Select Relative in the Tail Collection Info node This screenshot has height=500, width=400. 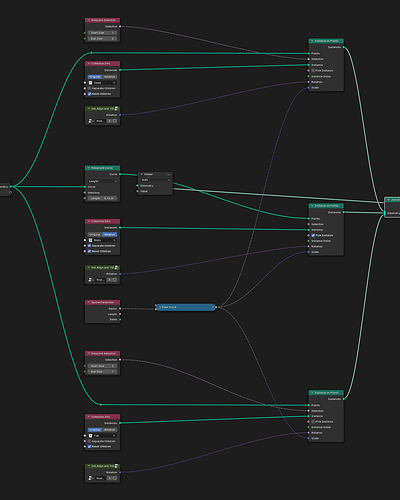click(110, 430)
